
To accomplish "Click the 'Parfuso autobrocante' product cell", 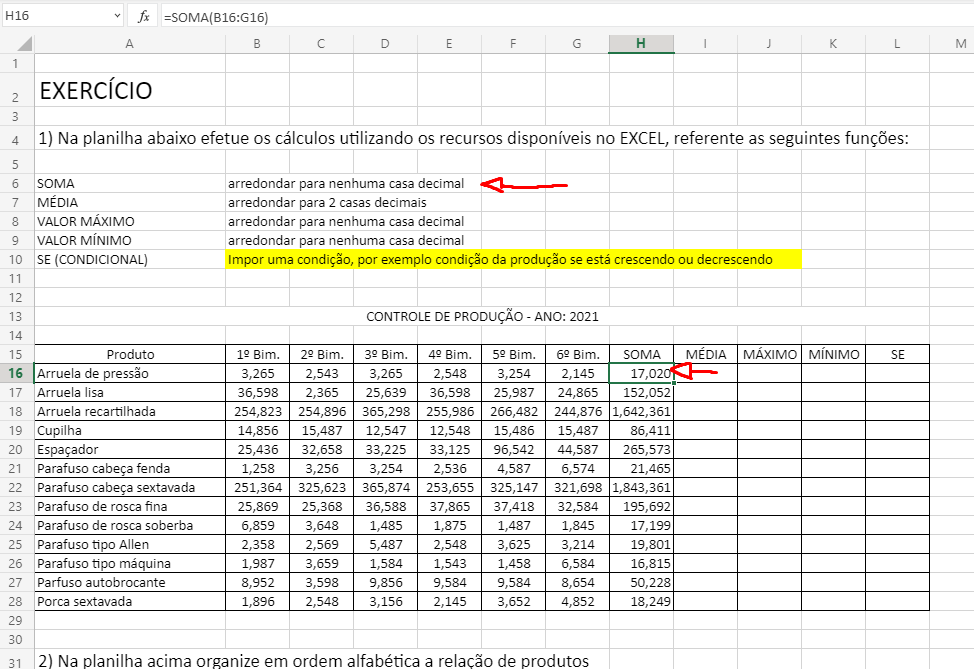I will coord(130,583).
